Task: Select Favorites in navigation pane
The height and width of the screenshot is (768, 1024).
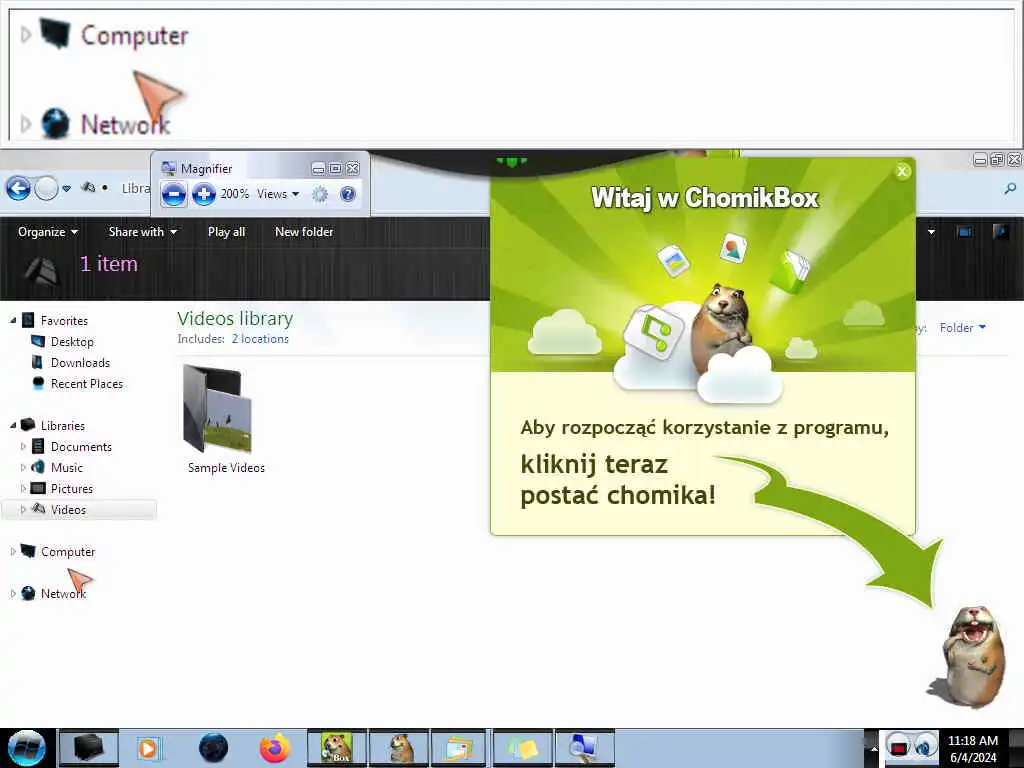Action: (64, 321)
